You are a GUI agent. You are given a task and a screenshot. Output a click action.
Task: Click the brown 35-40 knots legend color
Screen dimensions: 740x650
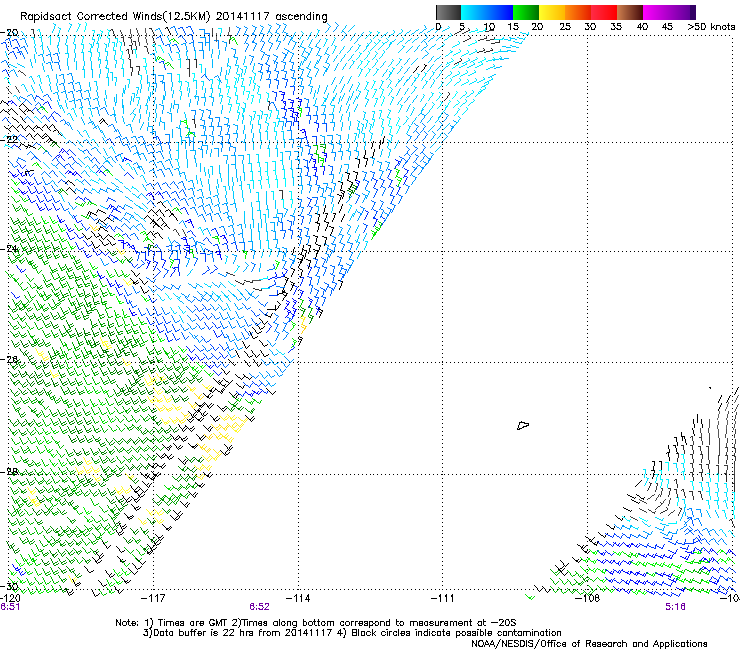[630, 12]
